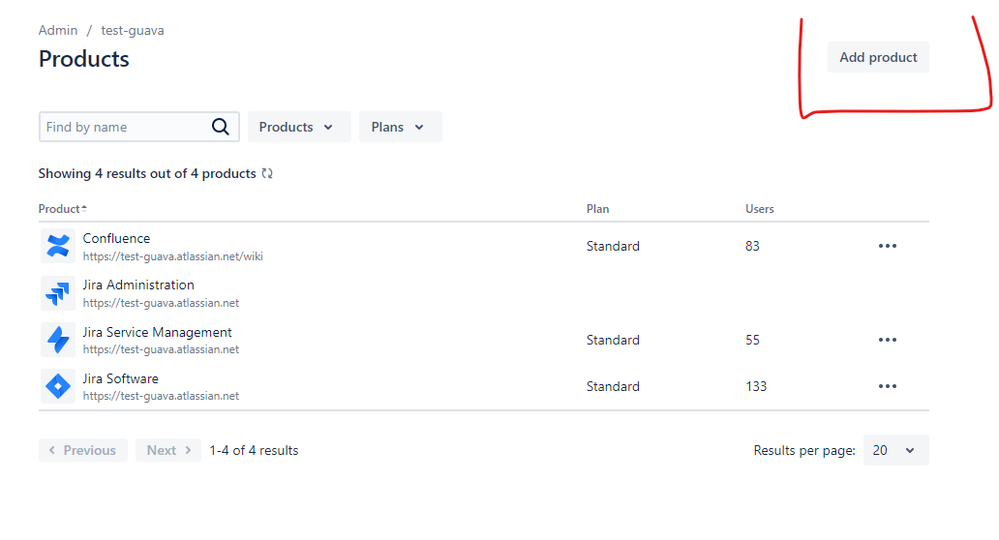The width and height of the screenshot is (999, 540).
Task: Click the Add product button
Action: tap(878, 57)
